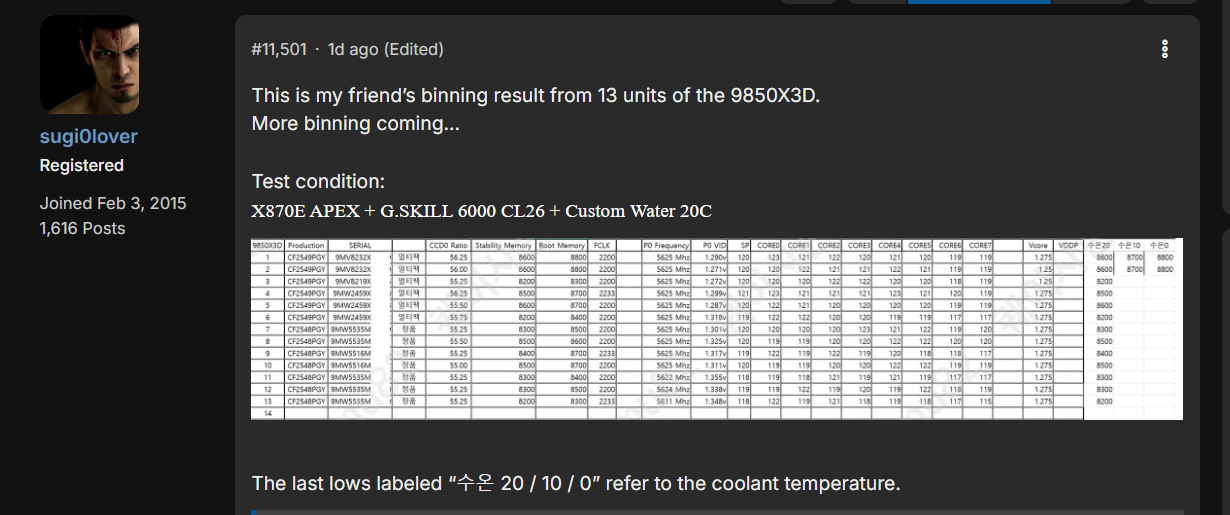Open the post options three-dot menu

[x=1164, y=49]
